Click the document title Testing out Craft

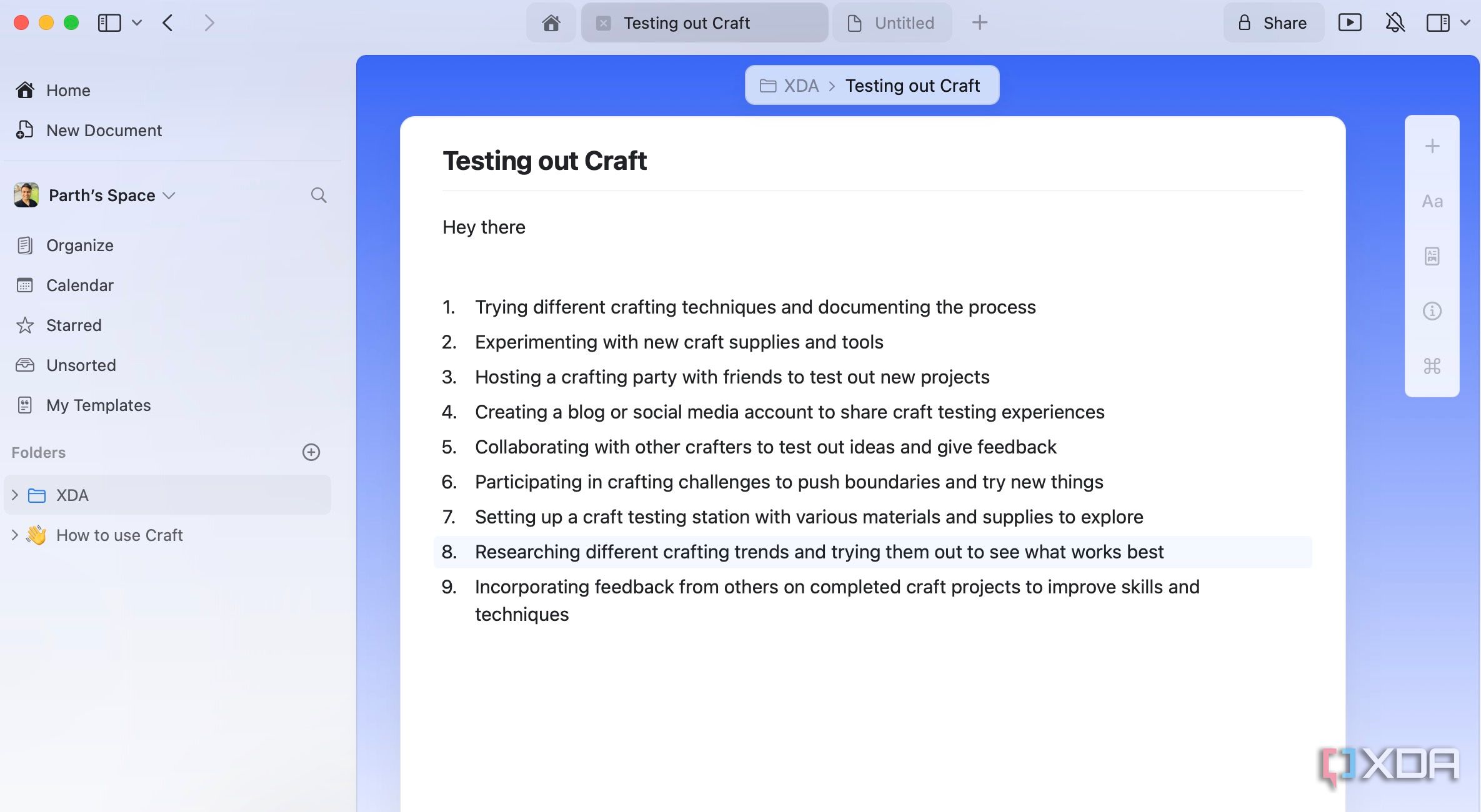pos(545,161)
